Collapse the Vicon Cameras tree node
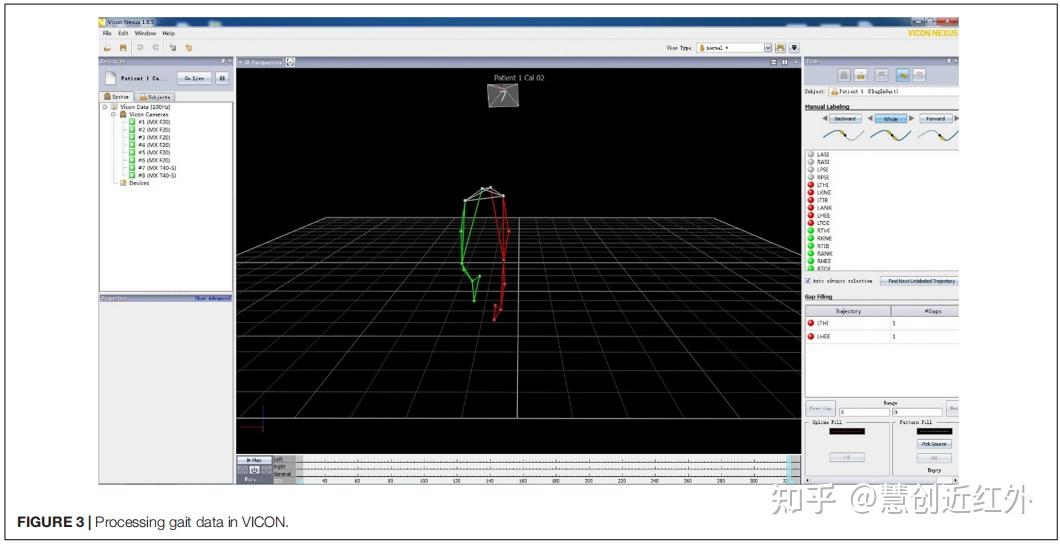The width and height of the screenshot is (1060, 544). click(x=114, y=115)
